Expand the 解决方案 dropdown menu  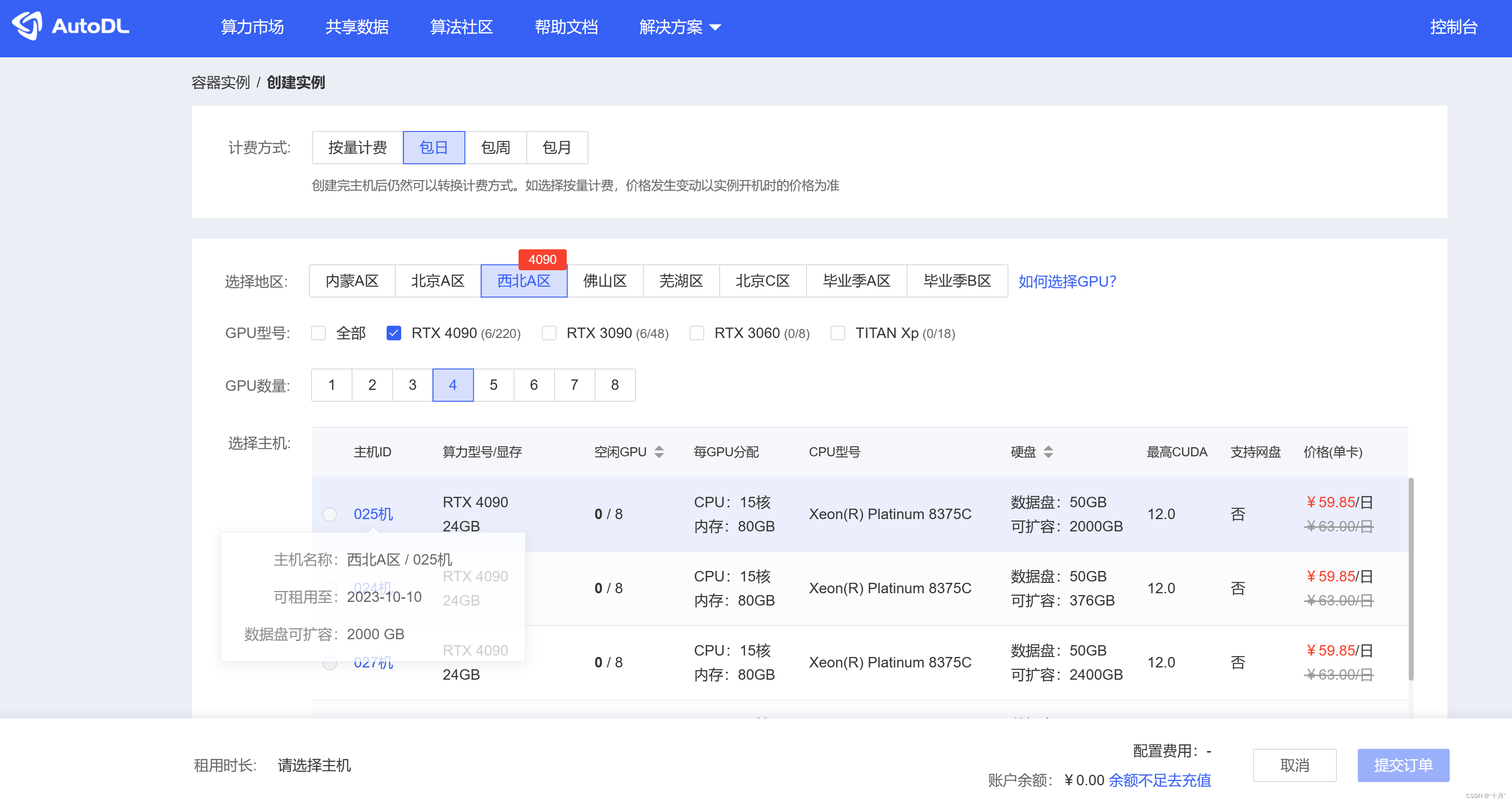click(x=680, y=27)
